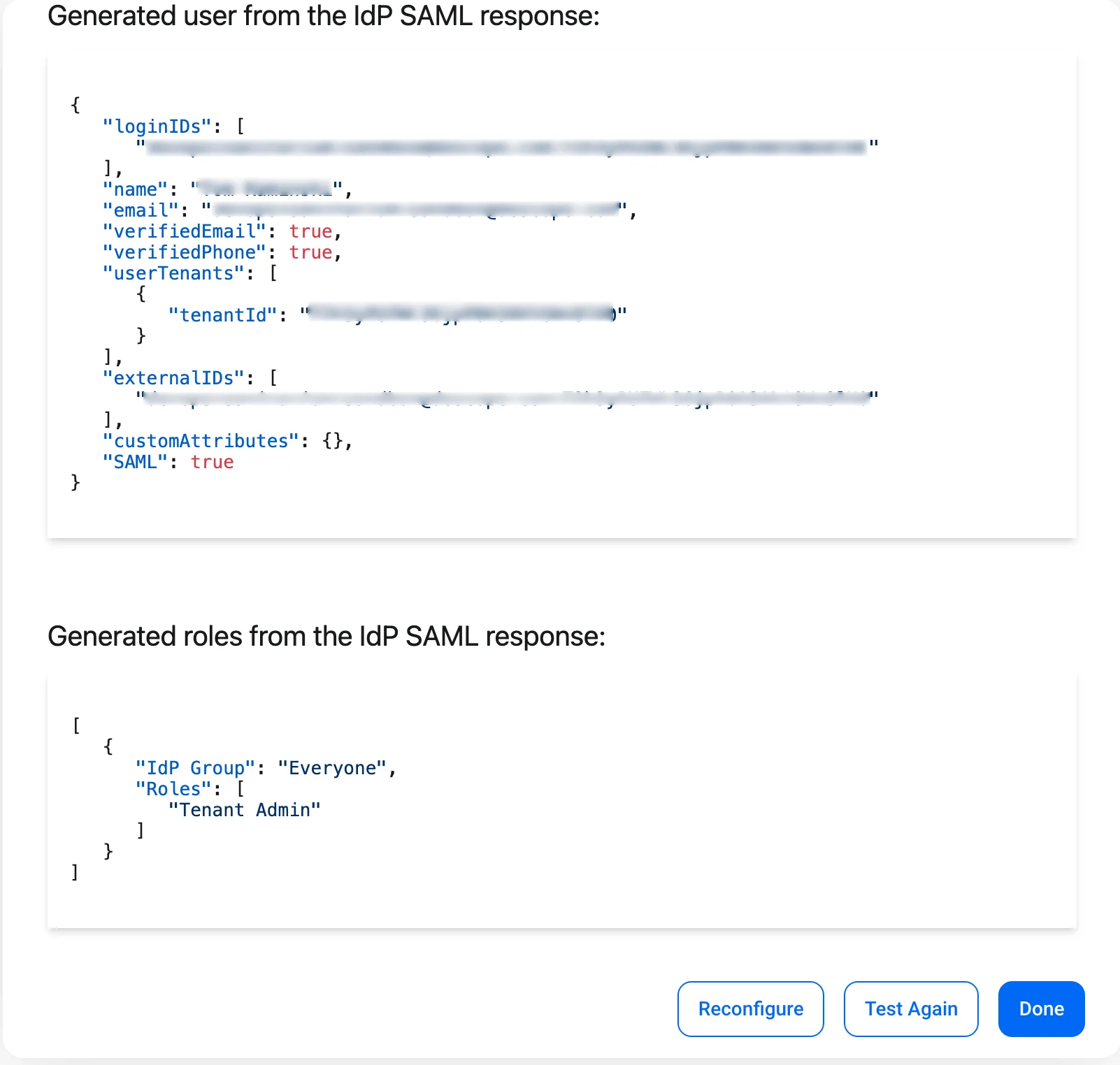Image resolution: width=1120 pixels, height=1065 pixels.
Task: Click the "Roles" key text
Action: tap(173, 789)
